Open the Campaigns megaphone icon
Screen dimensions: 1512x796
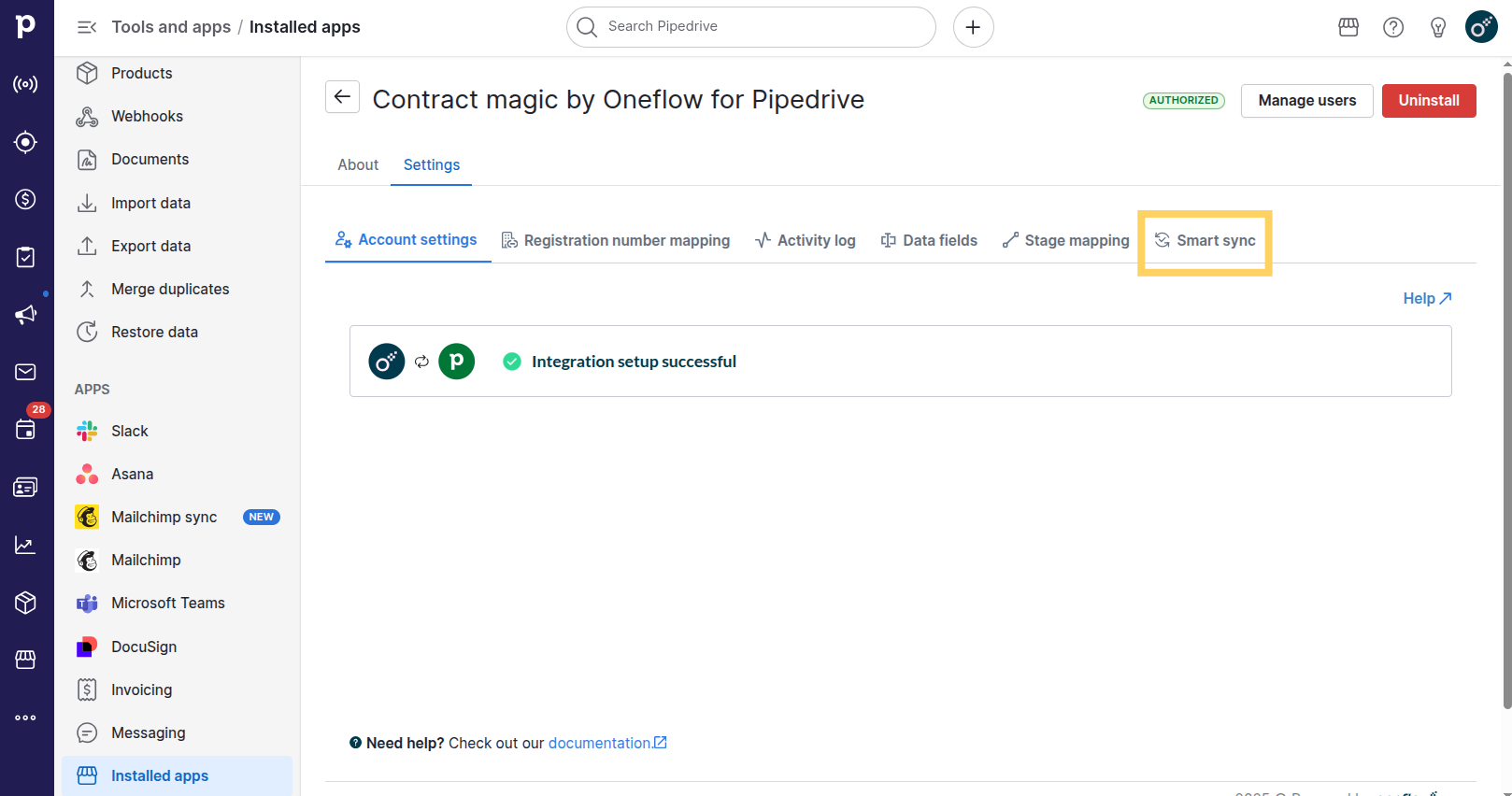click(x=25, y=315)
